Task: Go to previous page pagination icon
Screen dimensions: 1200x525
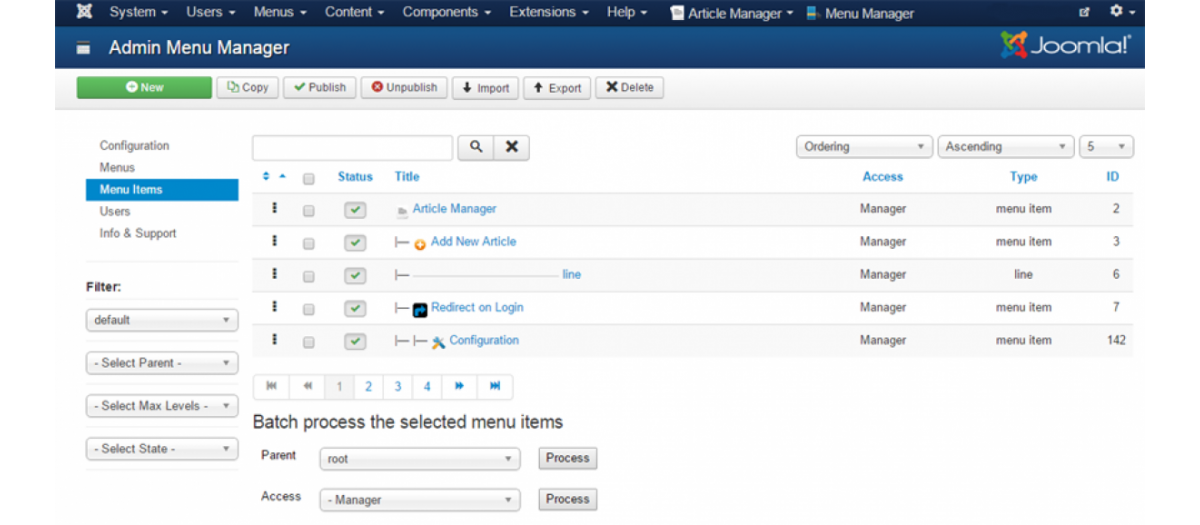Action: (x=308, y=386)
